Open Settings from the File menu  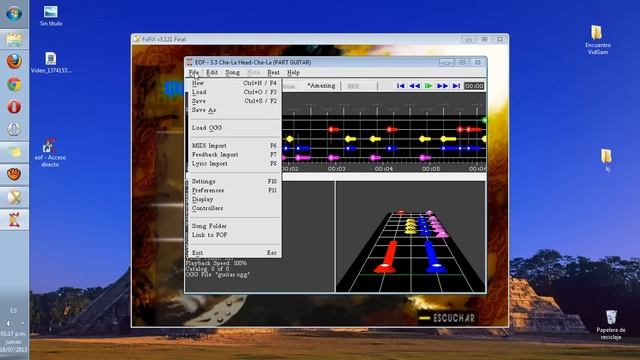pyautogui.click(x=233, y=181)
